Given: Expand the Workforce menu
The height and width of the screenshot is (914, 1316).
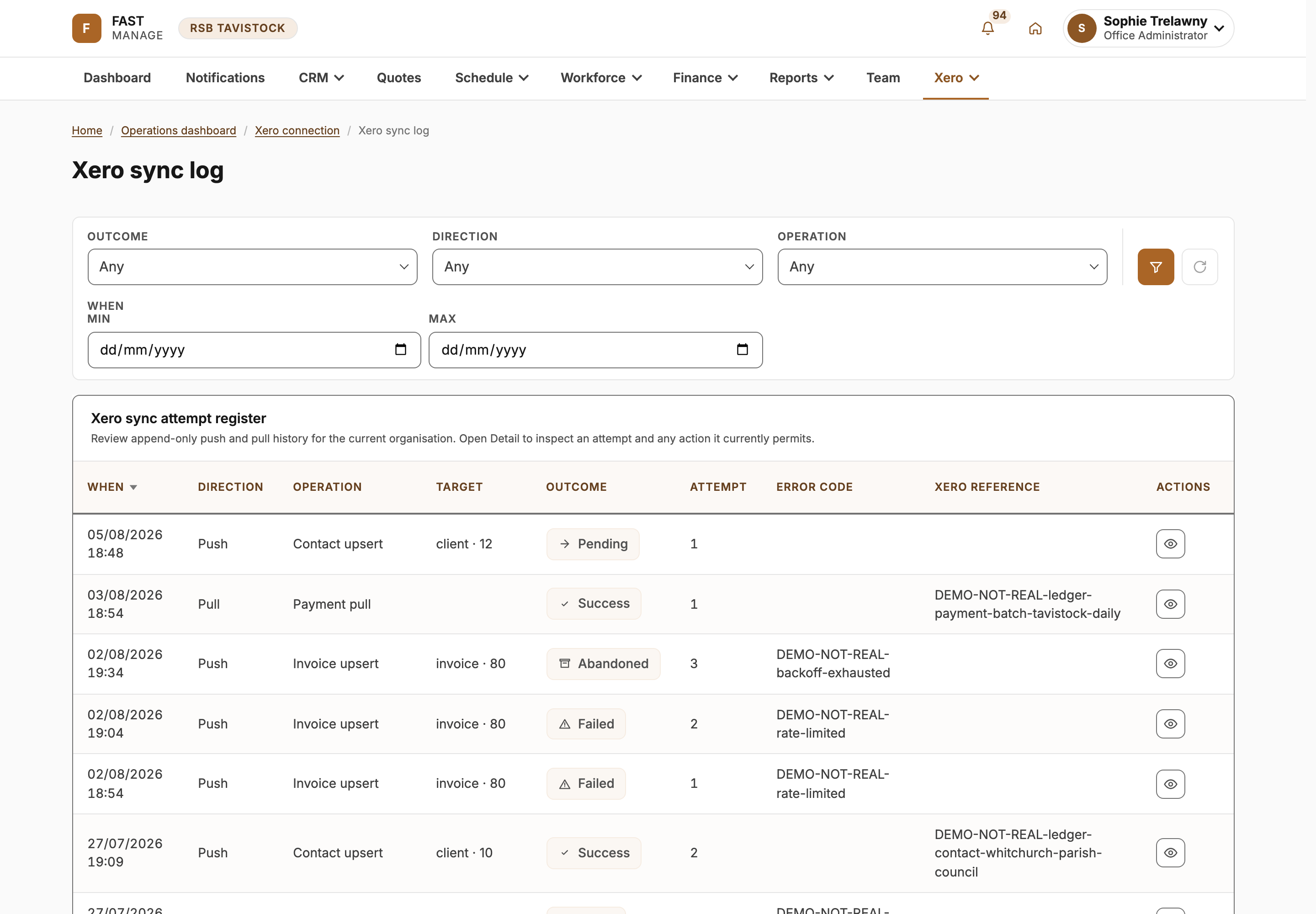Looking at the screenshot, I should point(601,78).
